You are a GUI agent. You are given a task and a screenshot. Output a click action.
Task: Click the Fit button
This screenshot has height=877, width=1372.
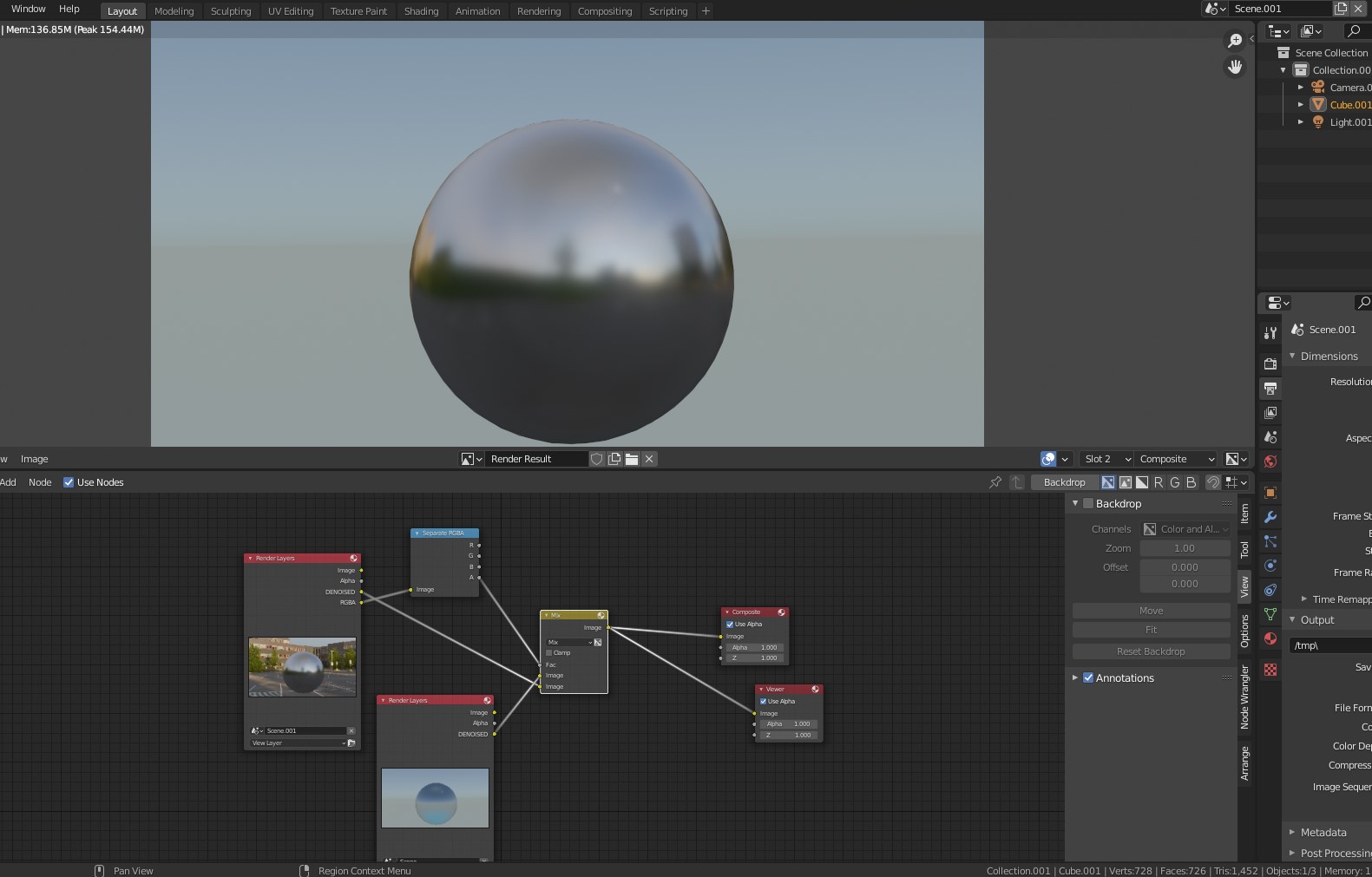1151,630
